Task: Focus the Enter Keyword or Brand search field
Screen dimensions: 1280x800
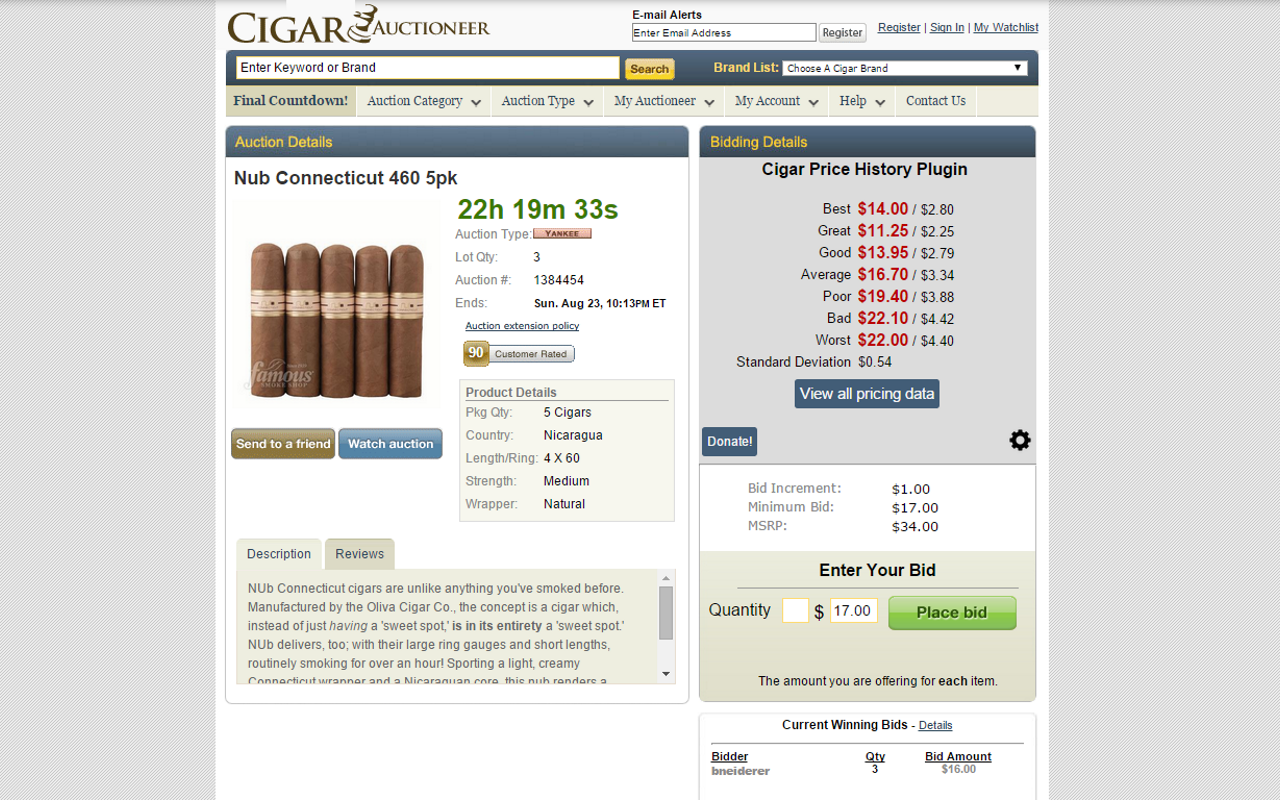Action: (428, 68)
